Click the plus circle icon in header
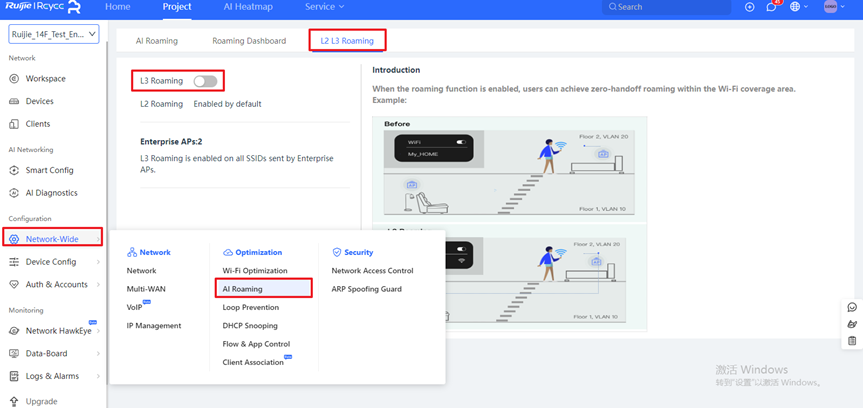This screenshot has width=863, height=408. click(750, 7)
